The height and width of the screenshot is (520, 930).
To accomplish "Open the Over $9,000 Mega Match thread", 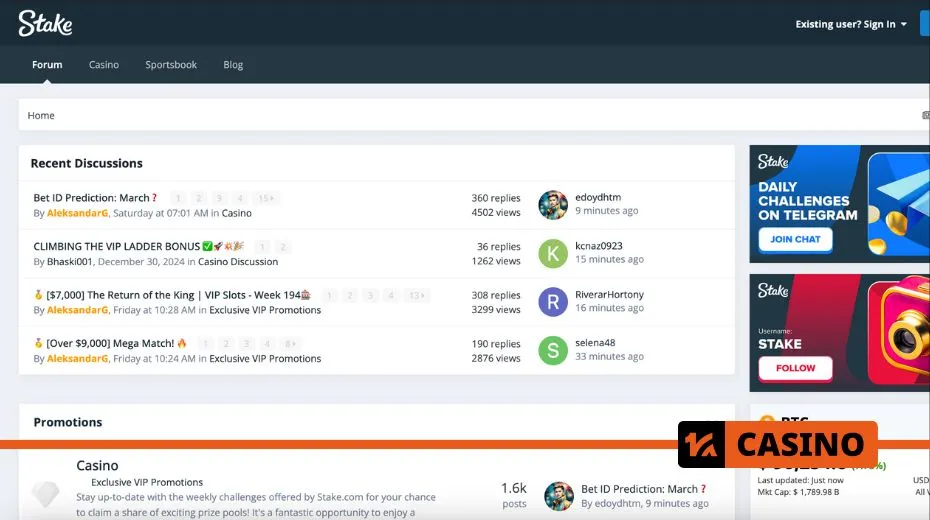I will [110, 343].
